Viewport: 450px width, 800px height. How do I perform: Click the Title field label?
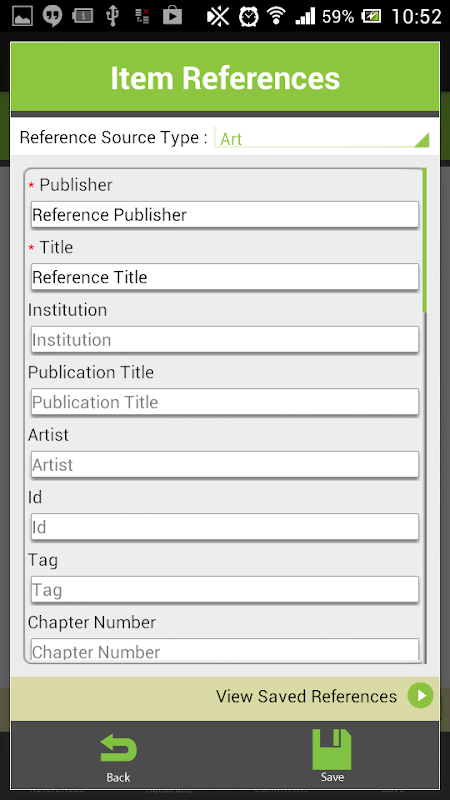pyautogui.click(x=56, y=247)
